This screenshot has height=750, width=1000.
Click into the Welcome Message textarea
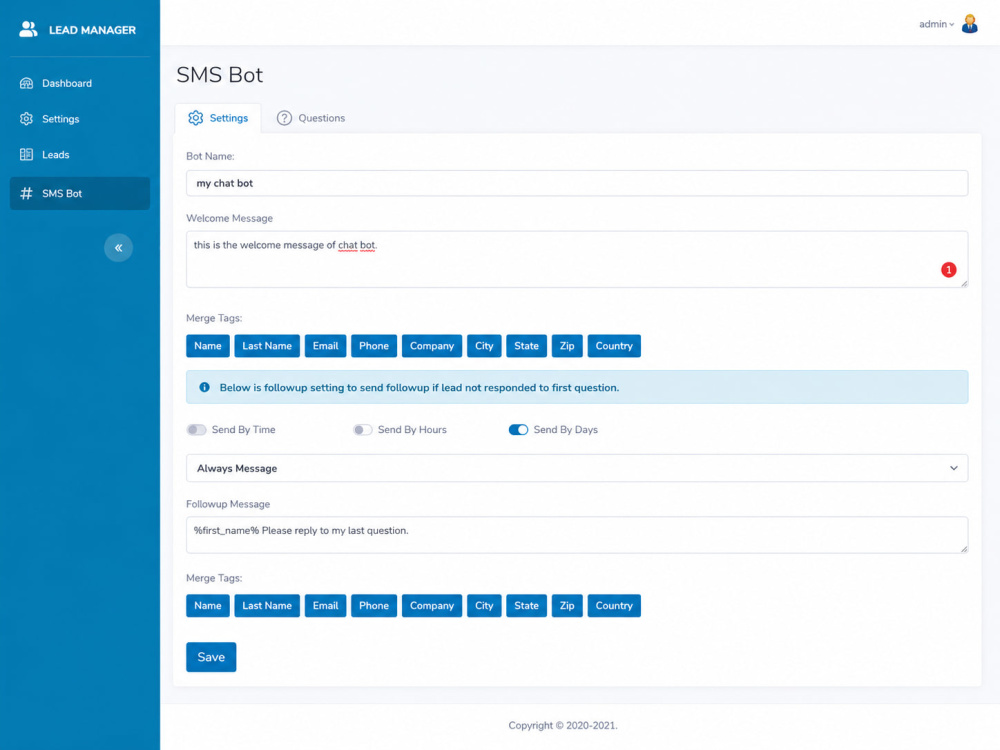coord(577,259)
